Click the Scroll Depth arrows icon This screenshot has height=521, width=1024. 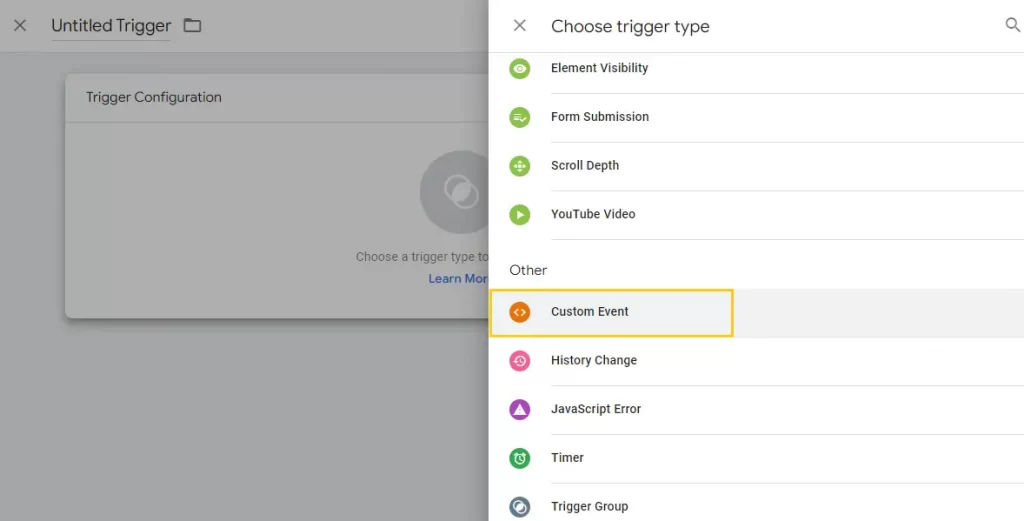coord(520,166)
